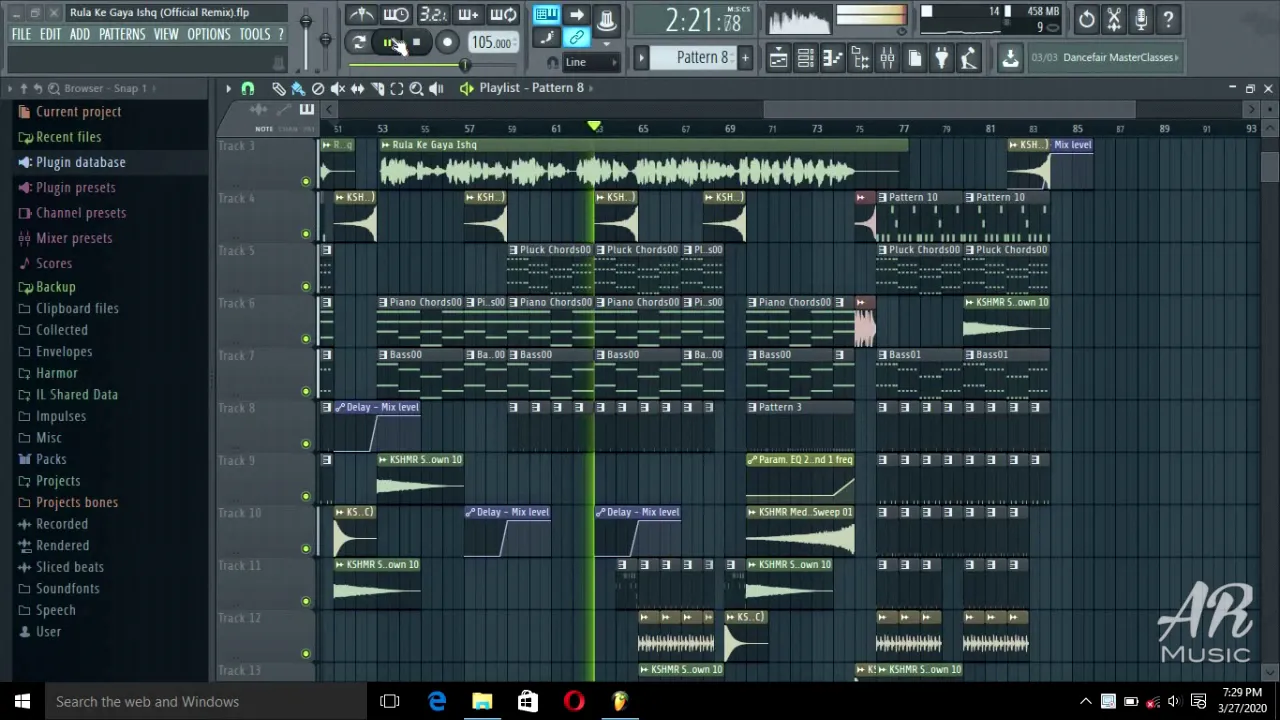The height and width of the screenshot is (720, 1280).
Task: Open undo history icon
Action: click(1087, 19)
